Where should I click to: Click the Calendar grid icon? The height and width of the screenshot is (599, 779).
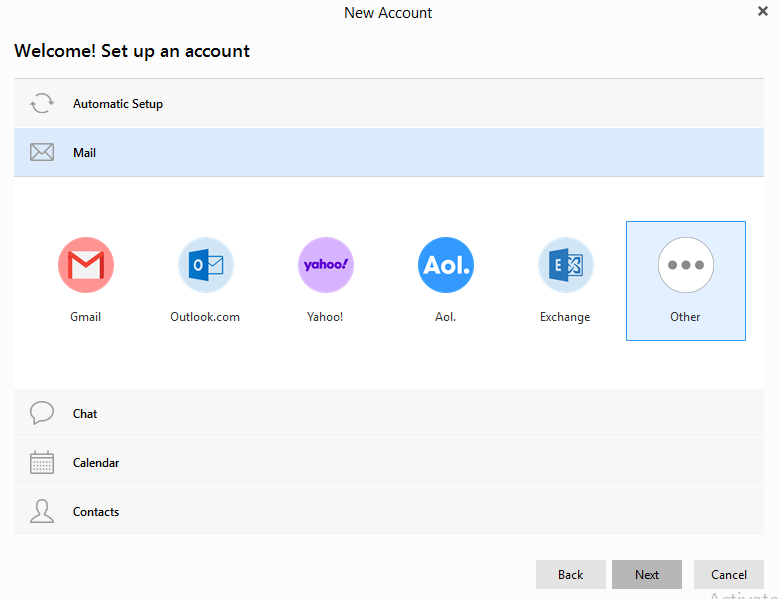(x=42, y=463)
